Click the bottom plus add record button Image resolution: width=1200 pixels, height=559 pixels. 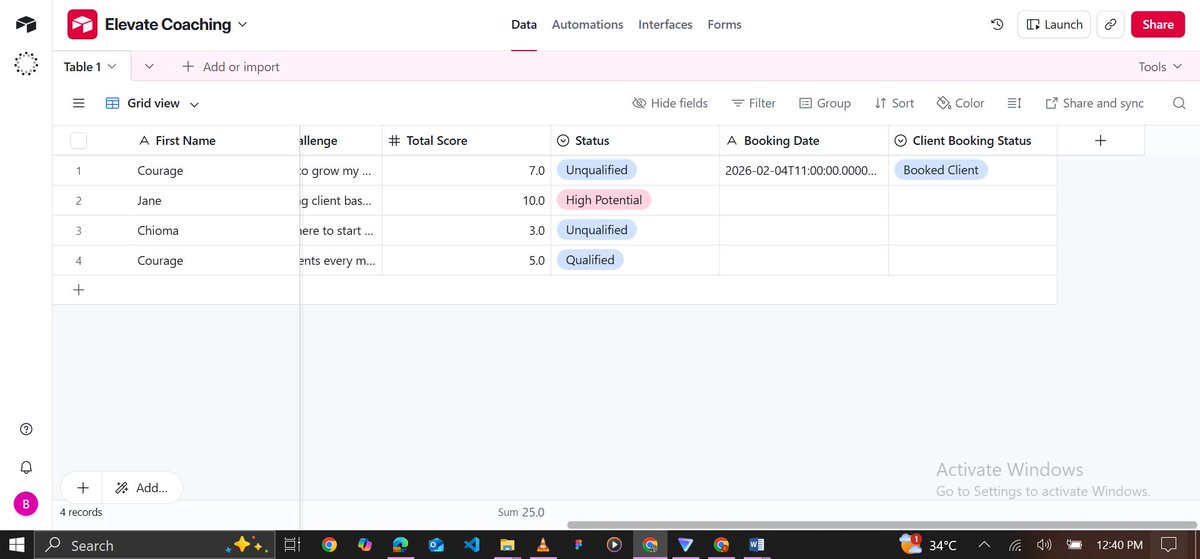coord(83,488)
